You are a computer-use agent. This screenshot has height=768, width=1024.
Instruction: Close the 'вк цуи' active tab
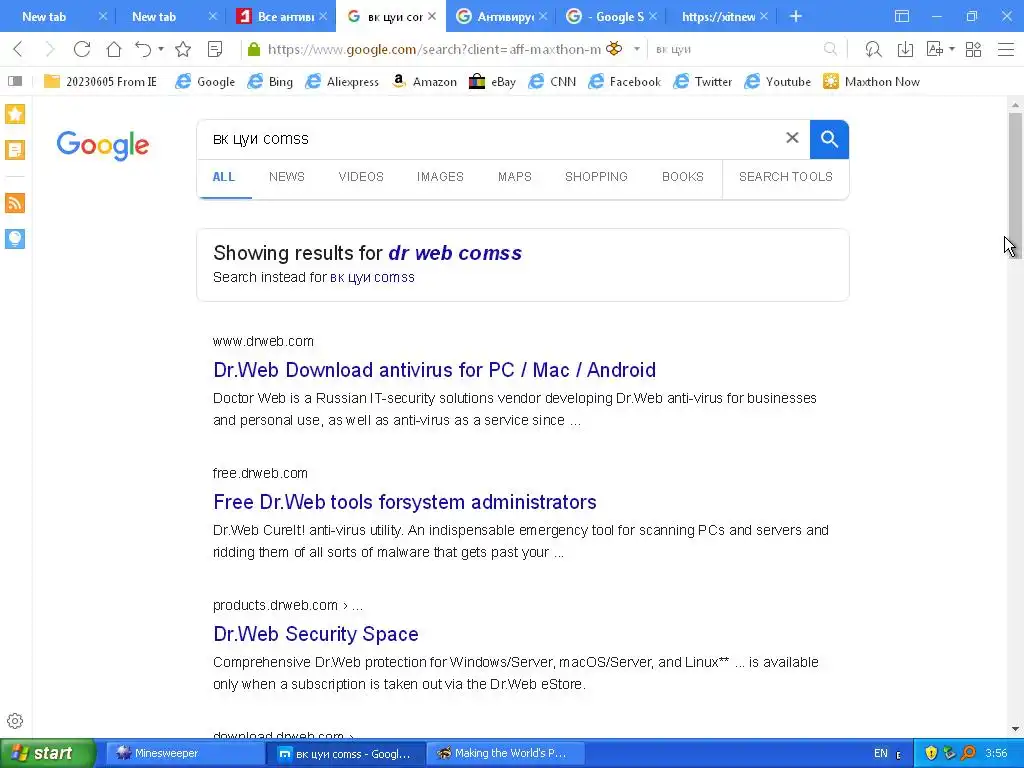click(x=432, y=16)
